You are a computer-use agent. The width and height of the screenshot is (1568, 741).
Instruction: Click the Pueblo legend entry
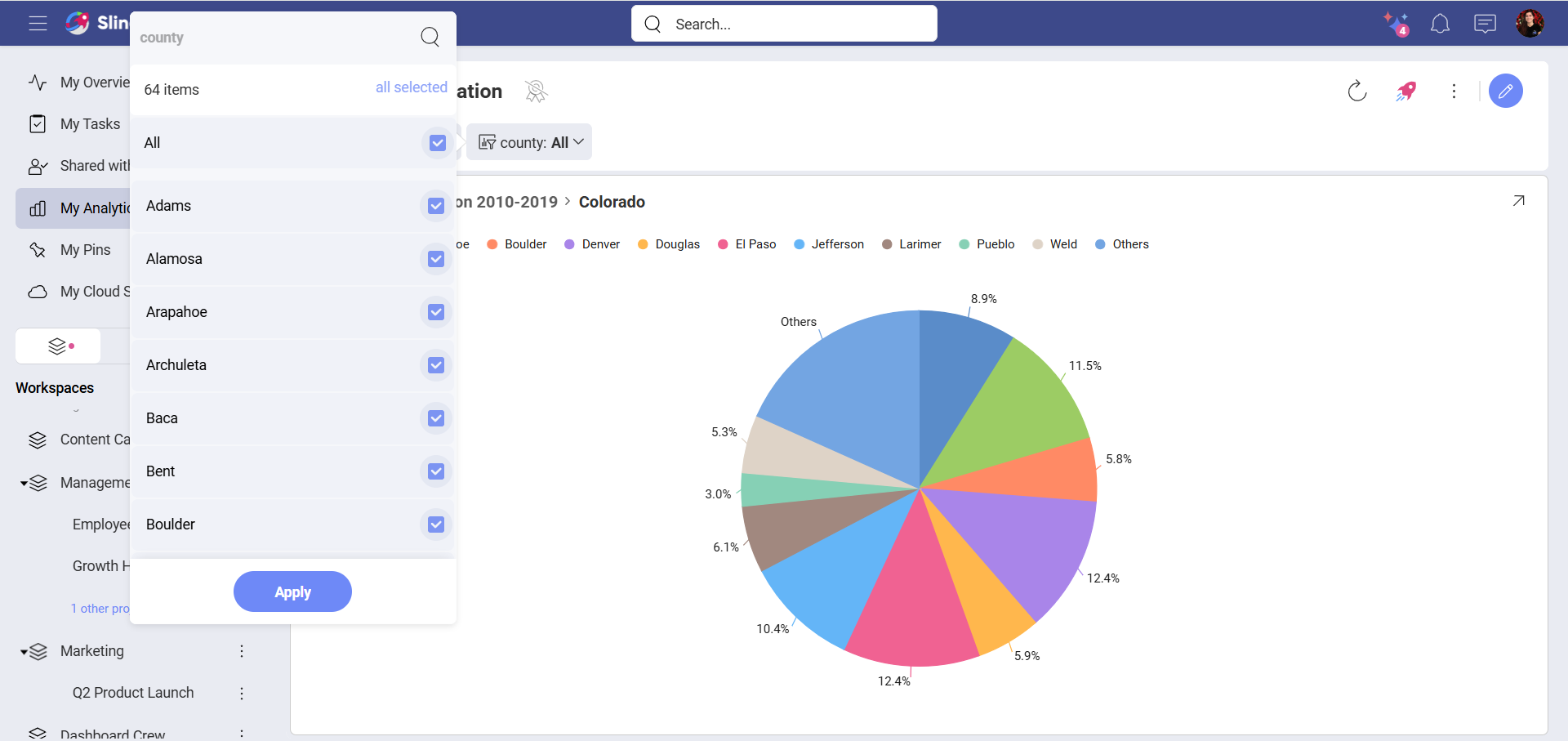pos(987,244)
